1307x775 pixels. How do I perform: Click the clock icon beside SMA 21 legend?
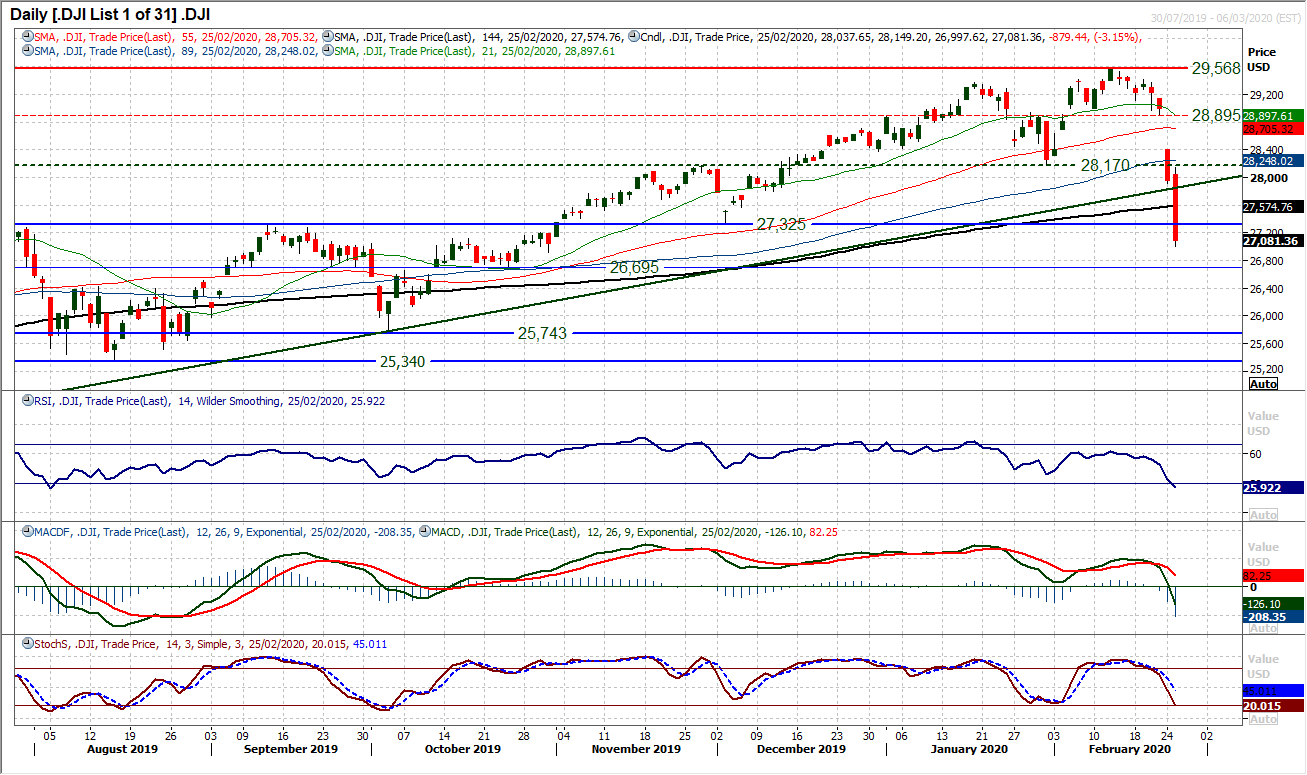[x=328, y=50]
